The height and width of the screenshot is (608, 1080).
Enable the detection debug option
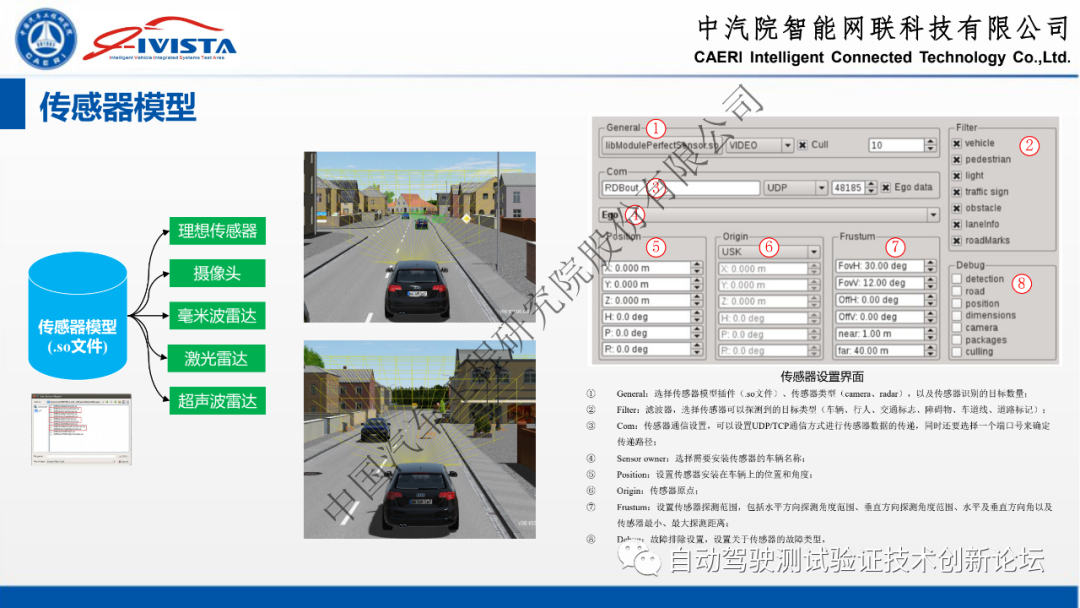tap(955, 279)
